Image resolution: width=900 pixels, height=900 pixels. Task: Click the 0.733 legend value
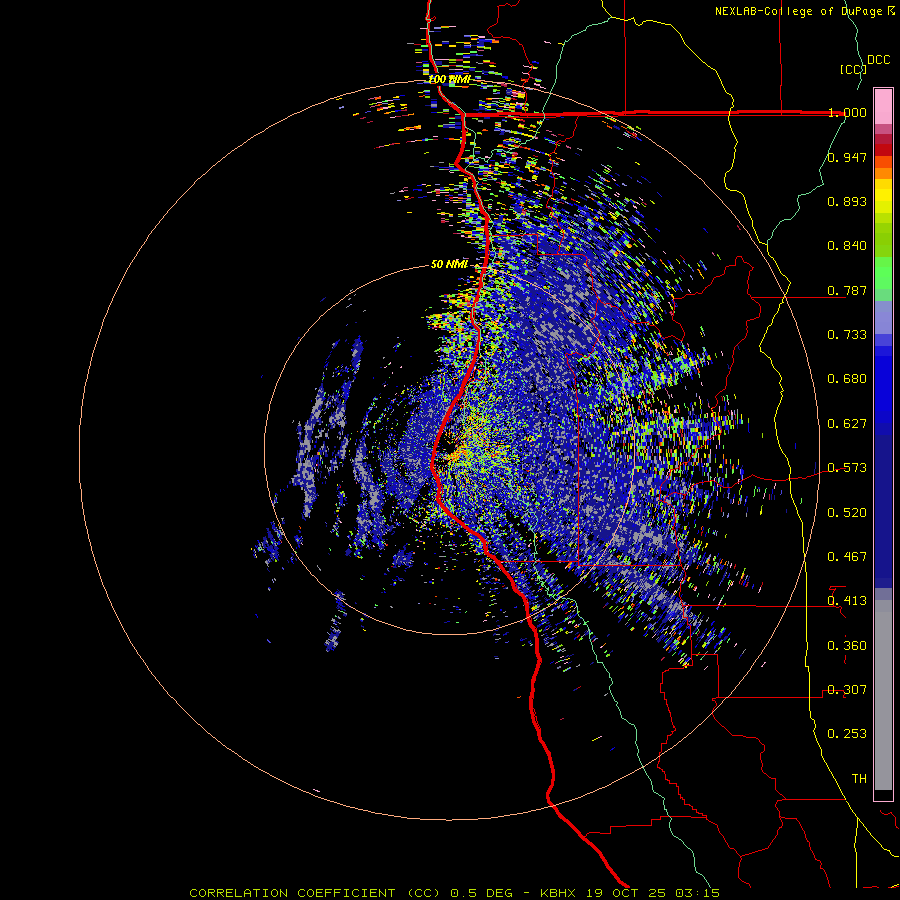click(x=847, y=335)
